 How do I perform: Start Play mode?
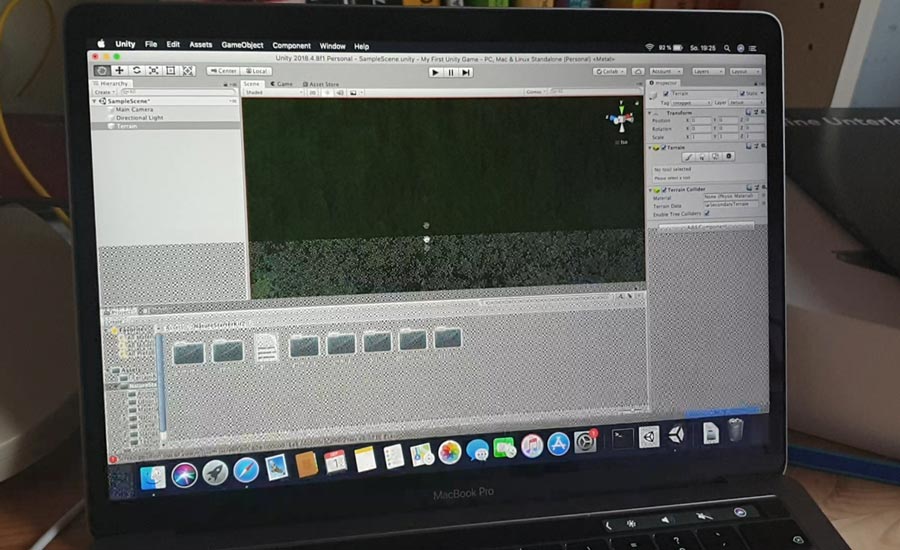435,72
